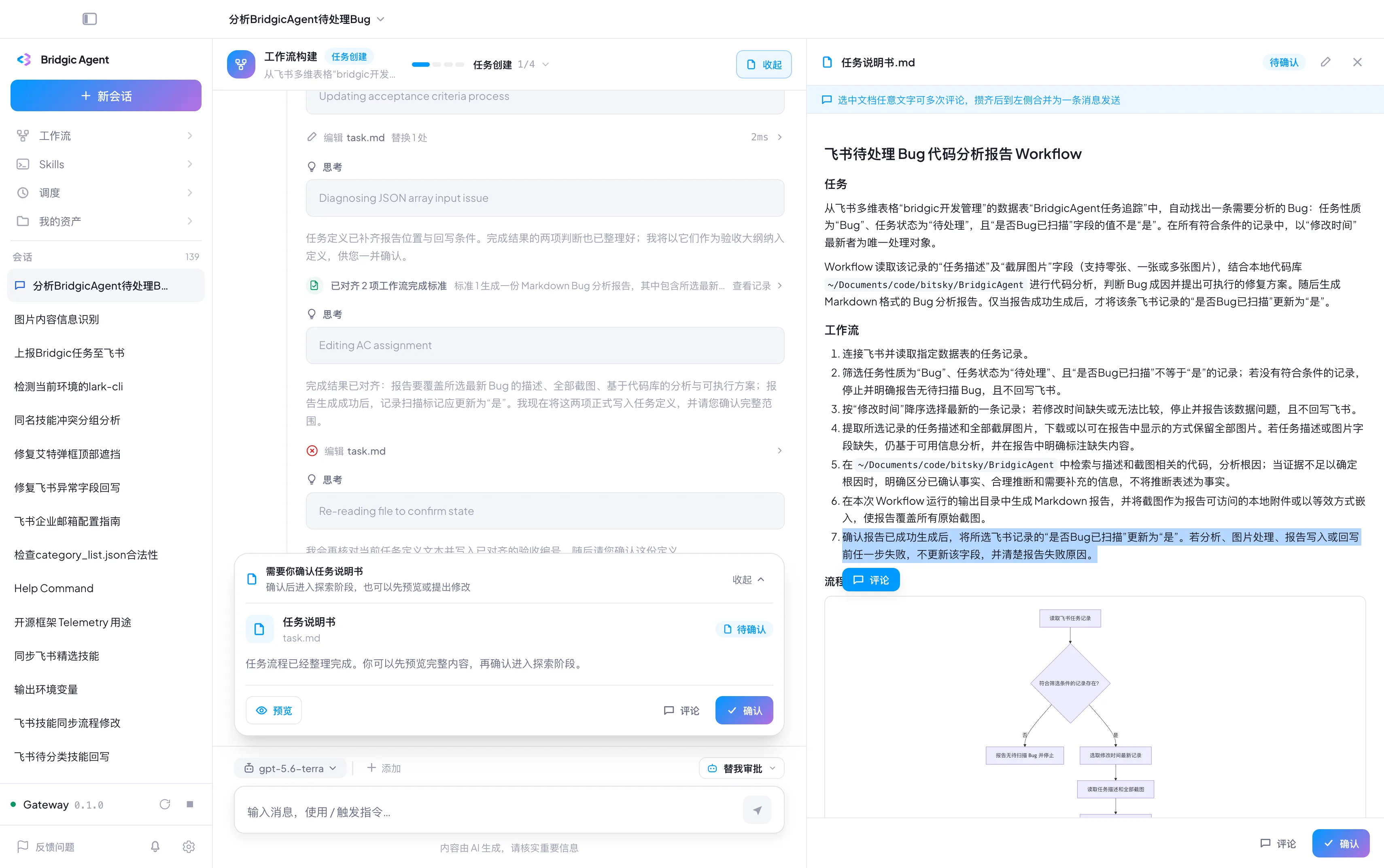Click 评论 at document panel bottom

pos(1278,844)
